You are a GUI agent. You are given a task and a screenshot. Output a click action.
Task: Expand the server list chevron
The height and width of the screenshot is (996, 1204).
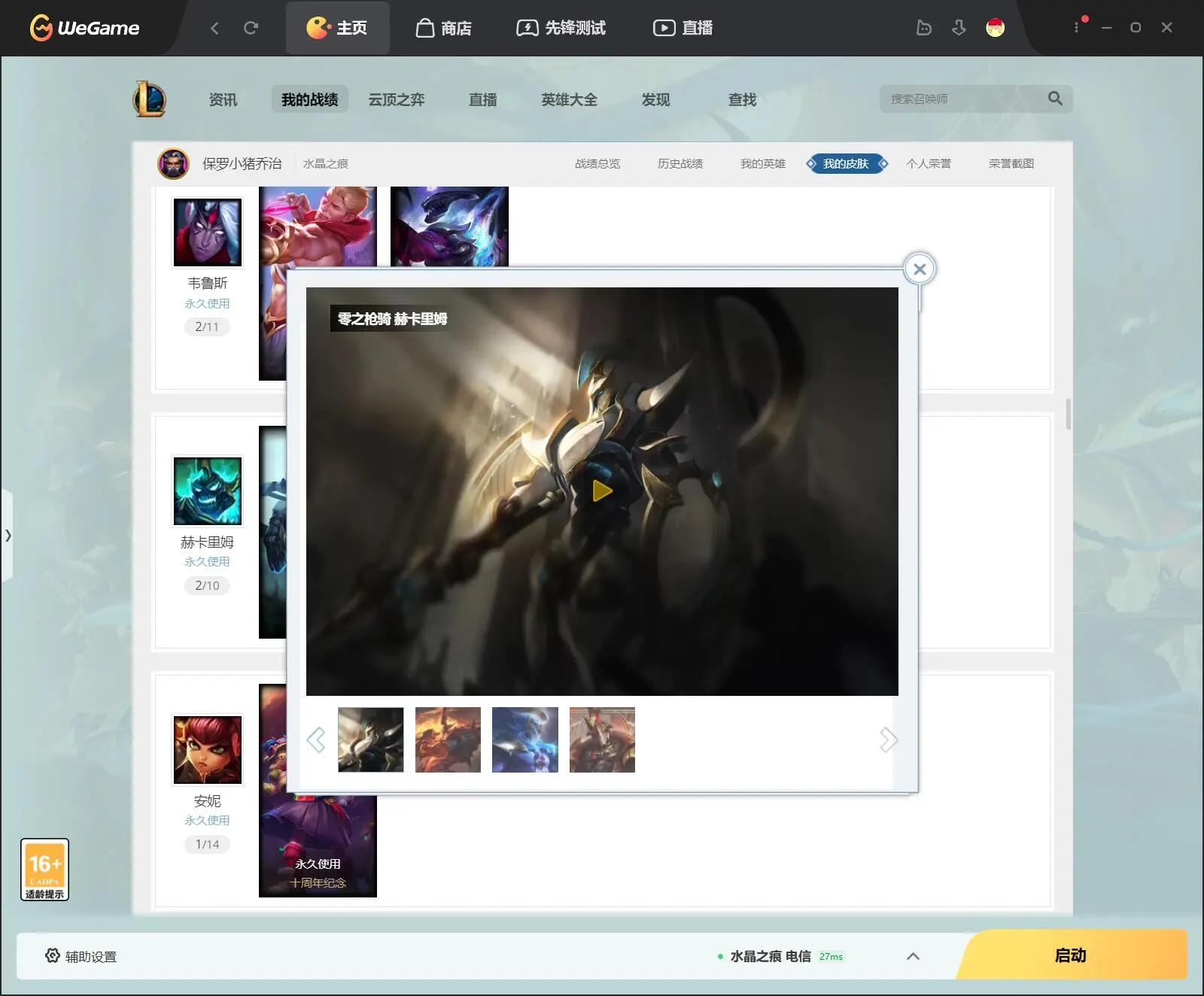pyautogui.click(x=913, y=956)
